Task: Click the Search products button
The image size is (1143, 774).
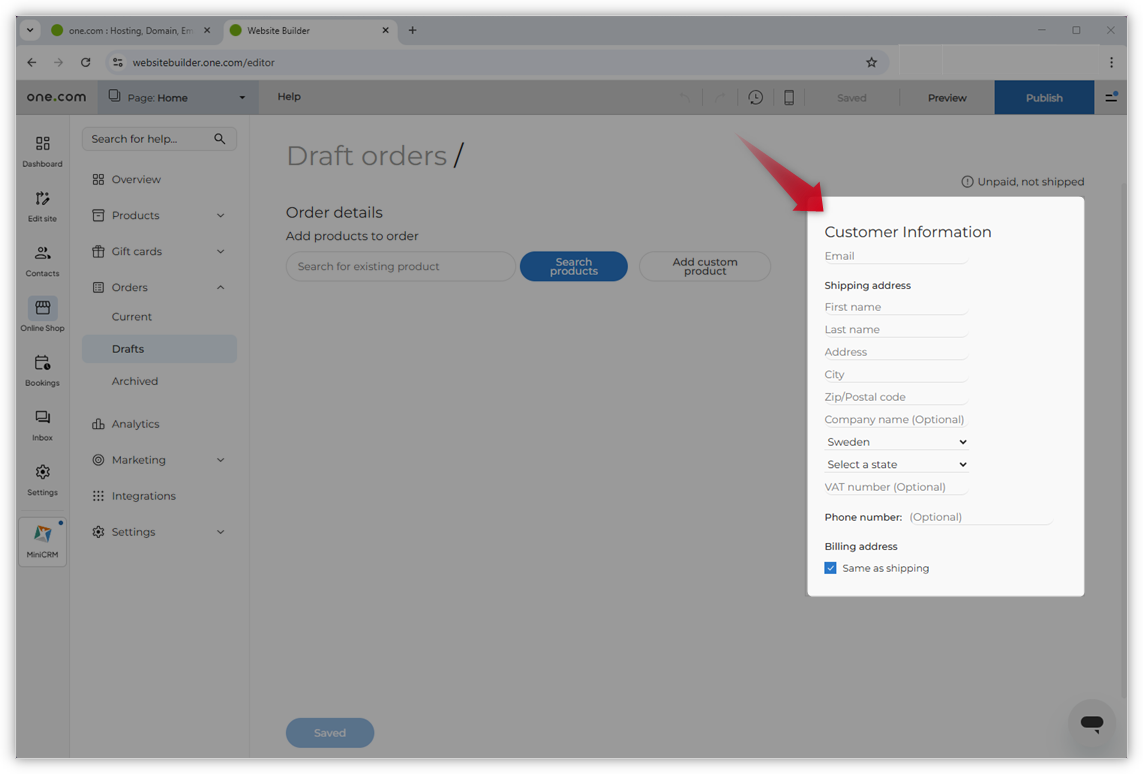Action: pos(573,267)
